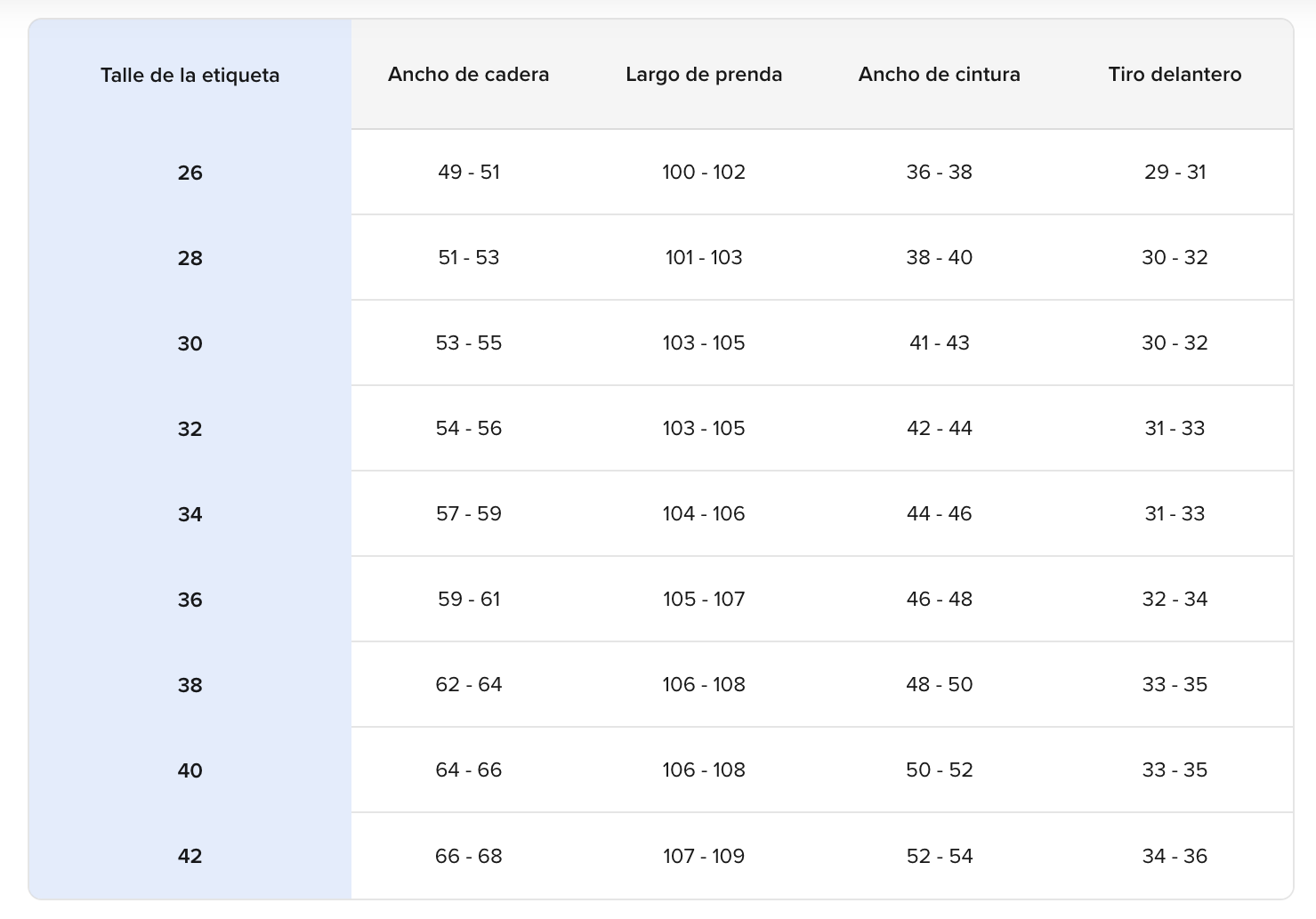The width and height of the screenshot is (1316, 919).
Task: Select garment length cell '107 - 109'
Action: pyautogui.click(x=704, y=856)
